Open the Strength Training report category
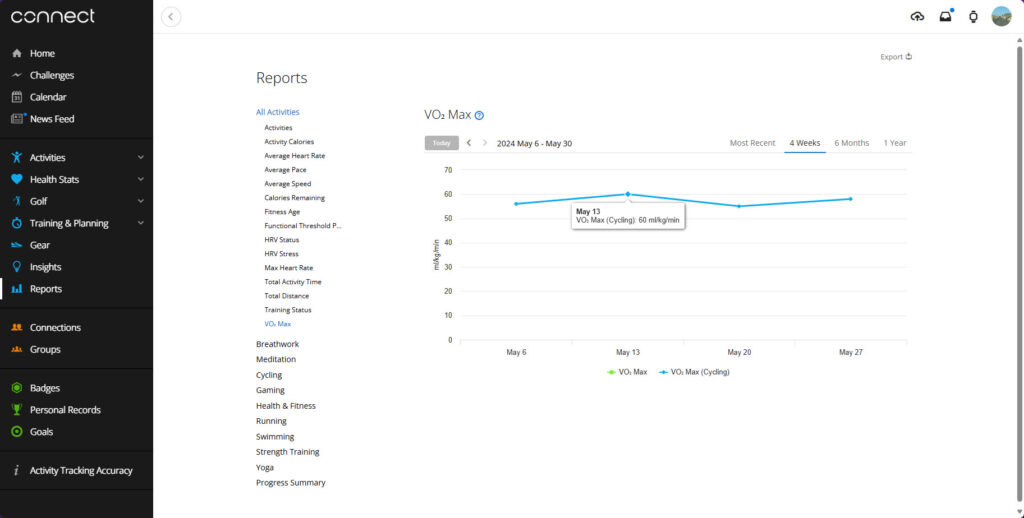The width and height of the screenshot is (1024, 518). click(x=287, y=452)
